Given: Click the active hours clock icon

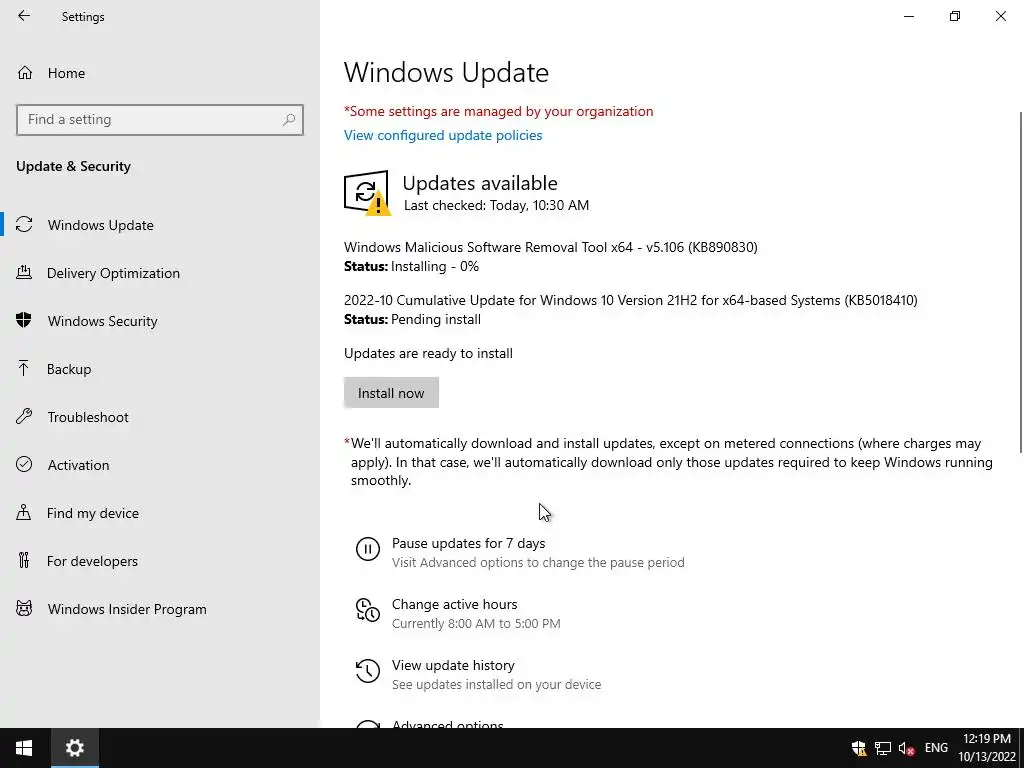Looking at the screenshot, I should (368, 610).
